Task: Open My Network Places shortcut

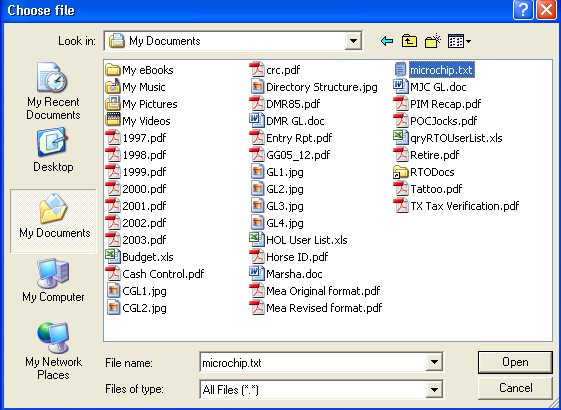Action: [53, 351]
